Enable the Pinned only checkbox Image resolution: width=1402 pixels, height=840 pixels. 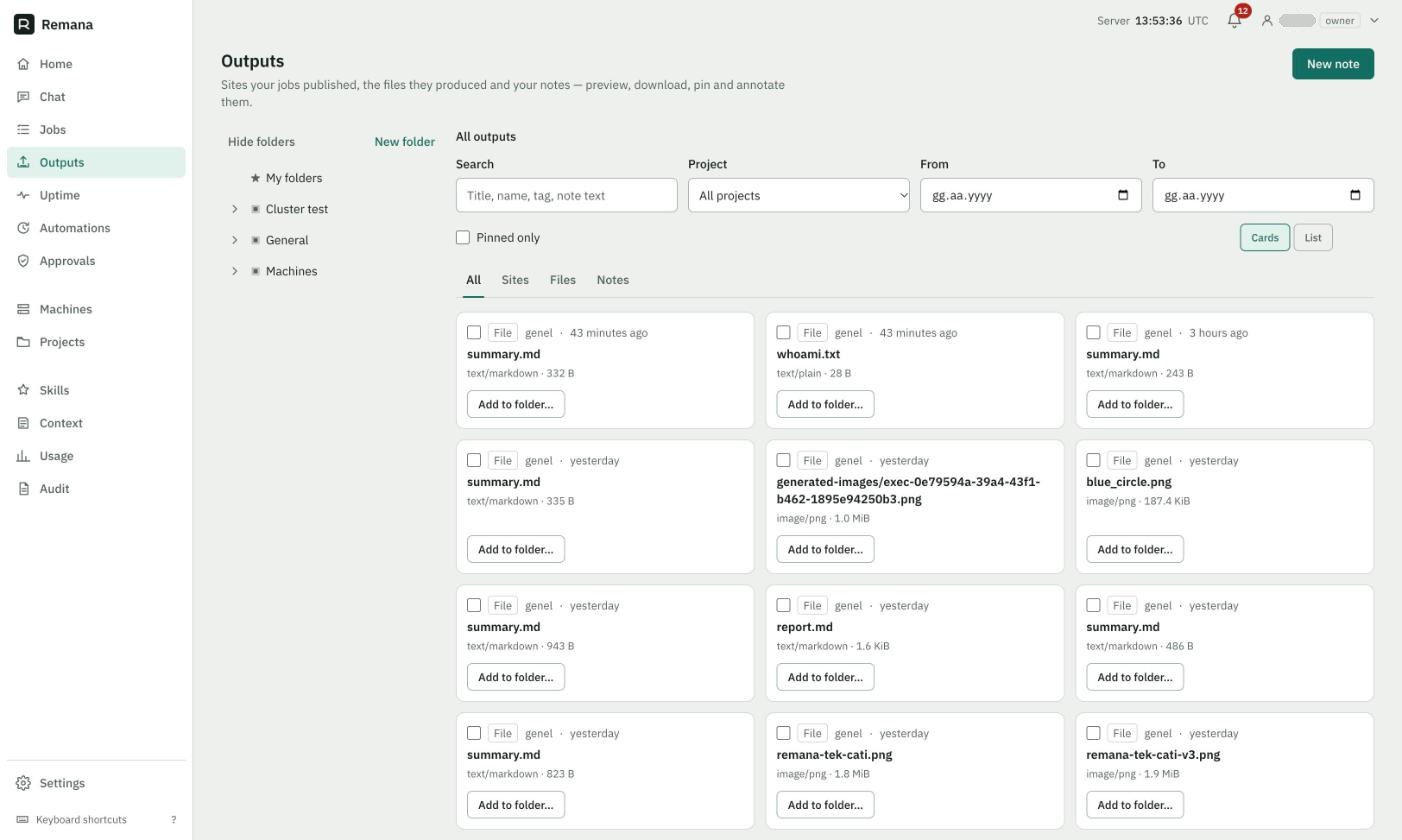point(463,237)
